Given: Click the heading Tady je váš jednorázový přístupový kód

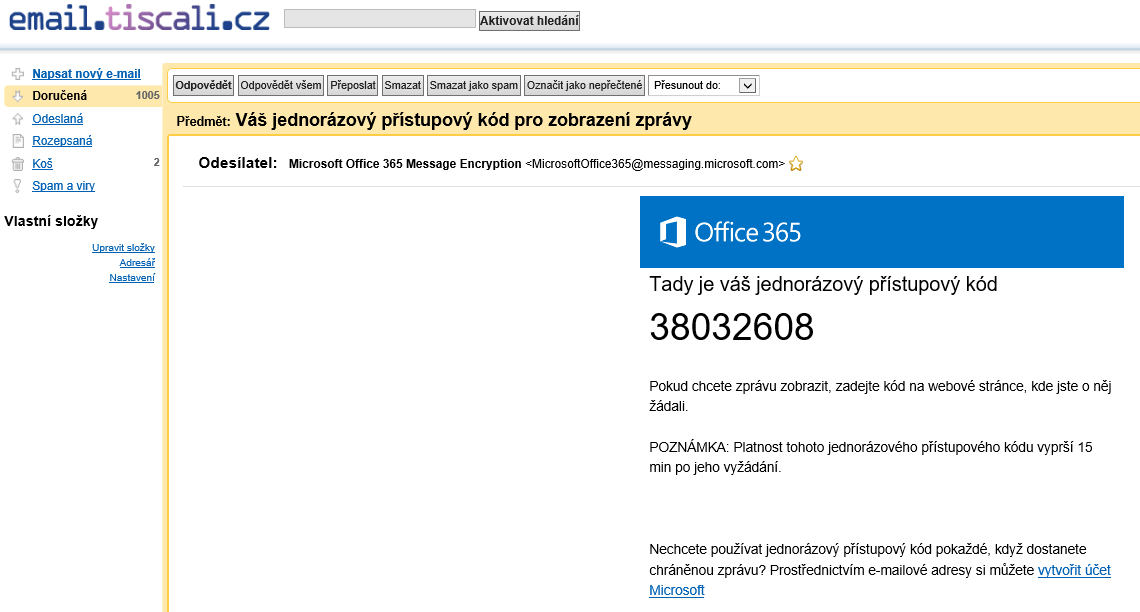Looking at the screenshot, I should (823, 284).
